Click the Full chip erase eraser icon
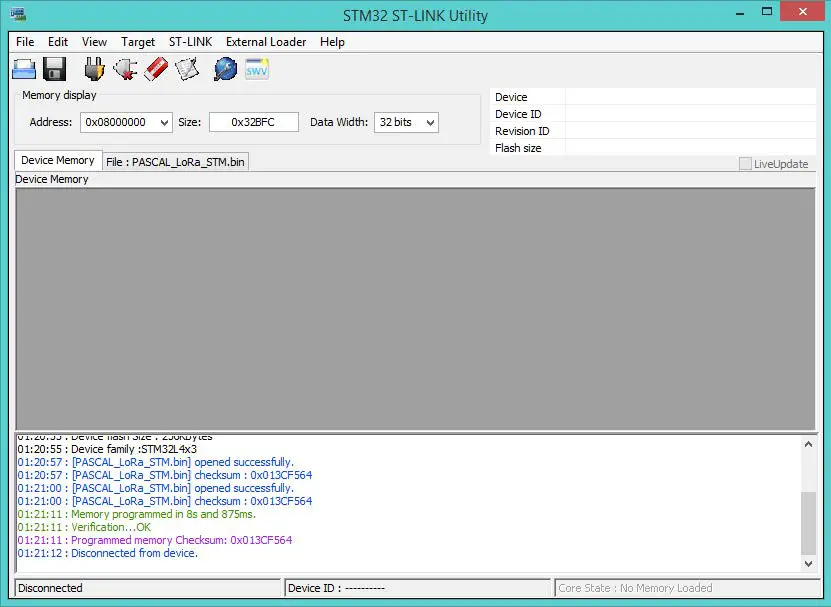Screen dimensions: 831x607 click(156, 69)
